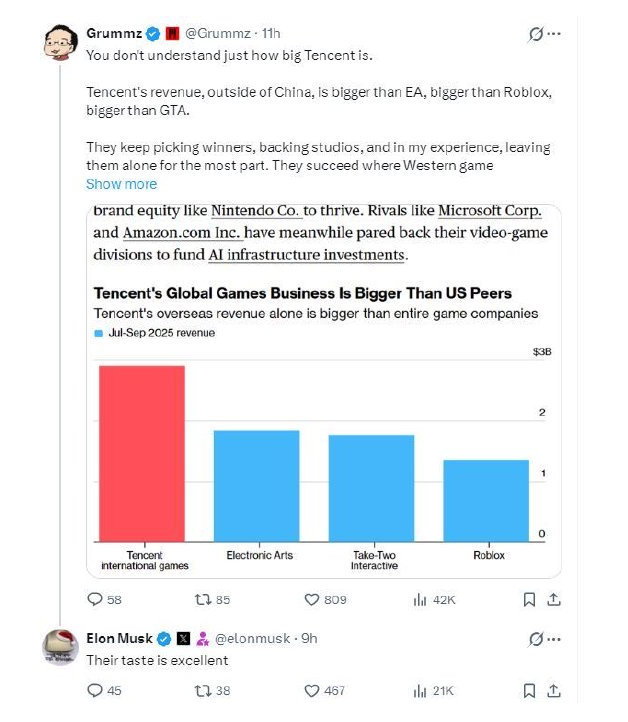Click the red Tencent bar in chart

click(x=141, y=453)
